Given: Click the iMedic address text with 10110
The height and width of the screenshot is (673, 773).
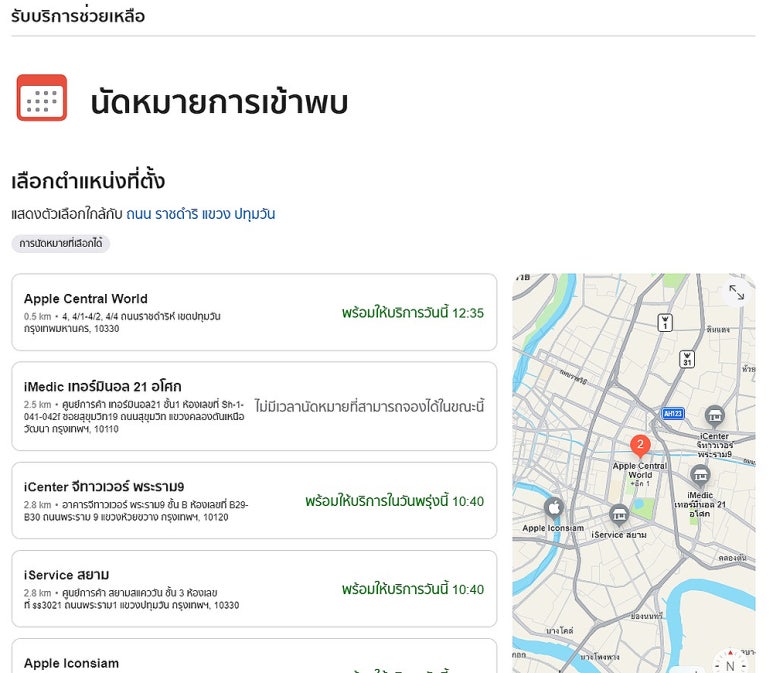Looking at the screenshot, I should [134, 417].
